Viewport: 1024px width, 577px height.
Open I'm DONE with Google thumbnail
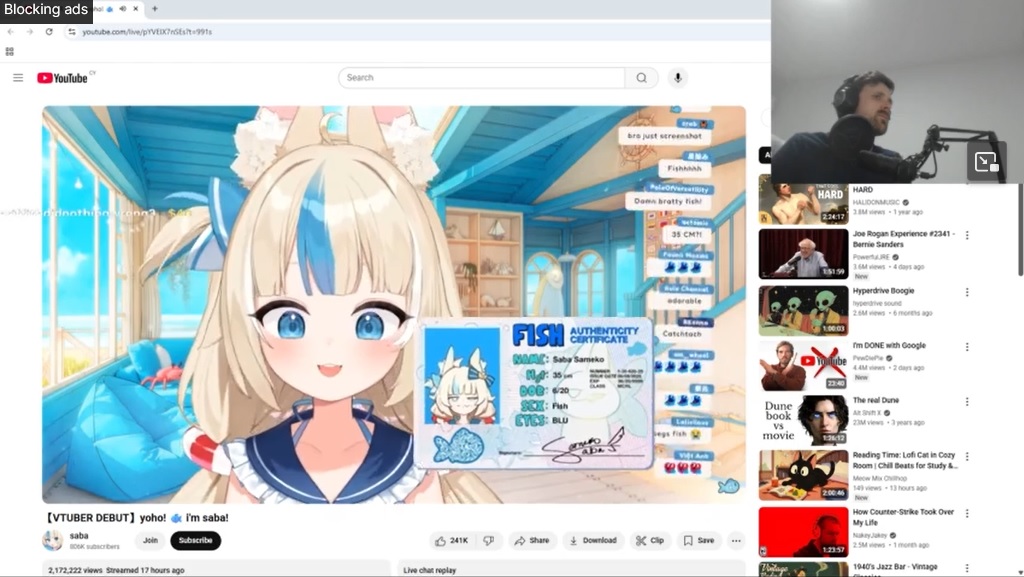[x=803, y=366]
